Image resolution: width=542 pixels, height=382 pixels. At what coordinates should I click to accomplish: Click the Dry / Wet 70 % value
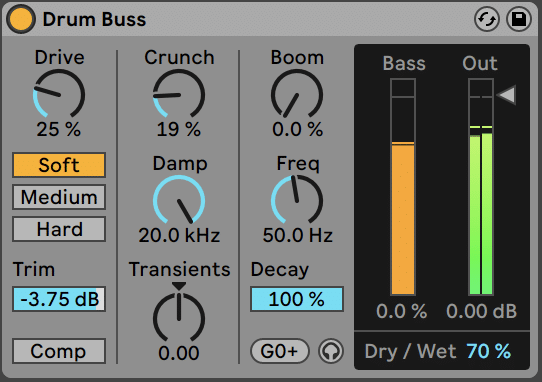tap(488, 351)
